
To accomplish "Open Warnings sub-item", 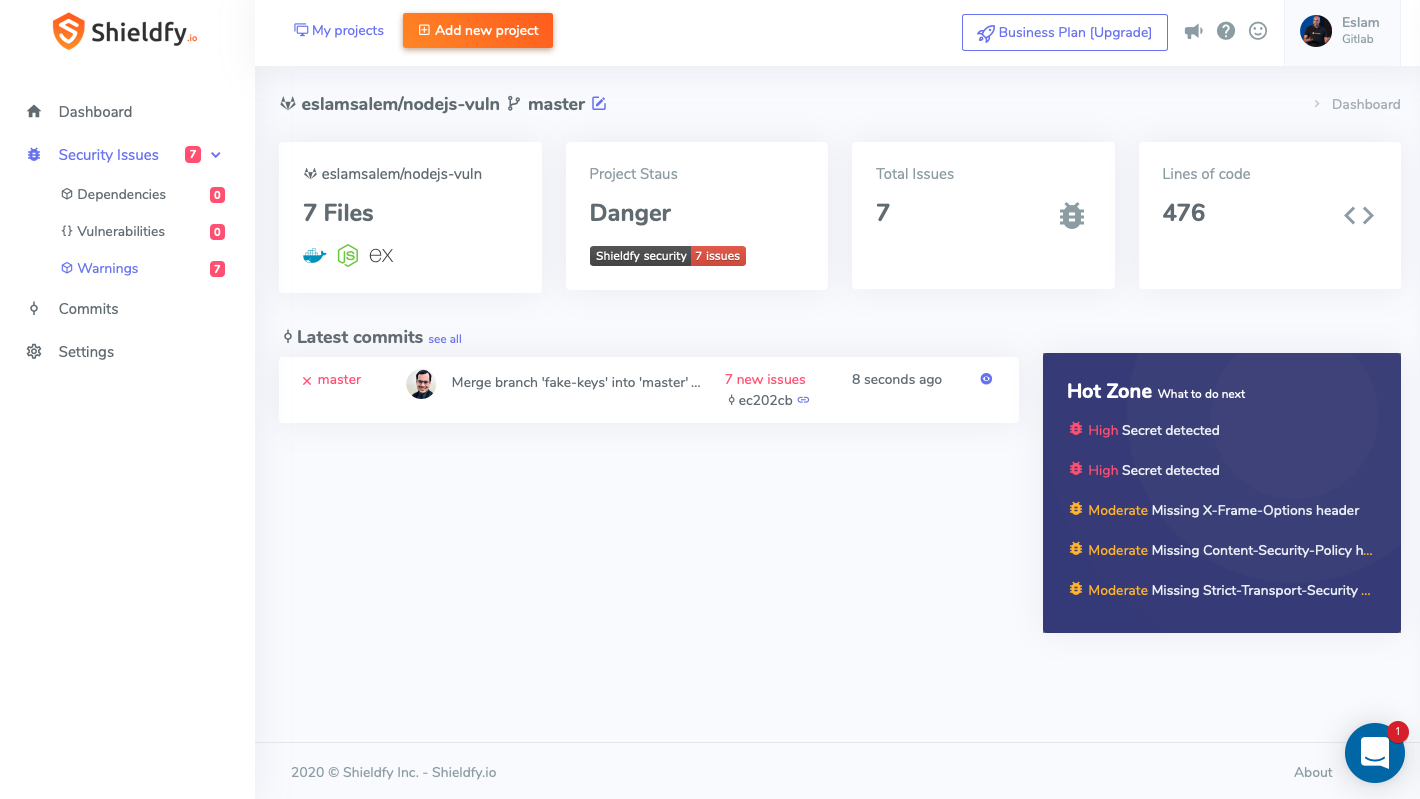I will [108, 268].
